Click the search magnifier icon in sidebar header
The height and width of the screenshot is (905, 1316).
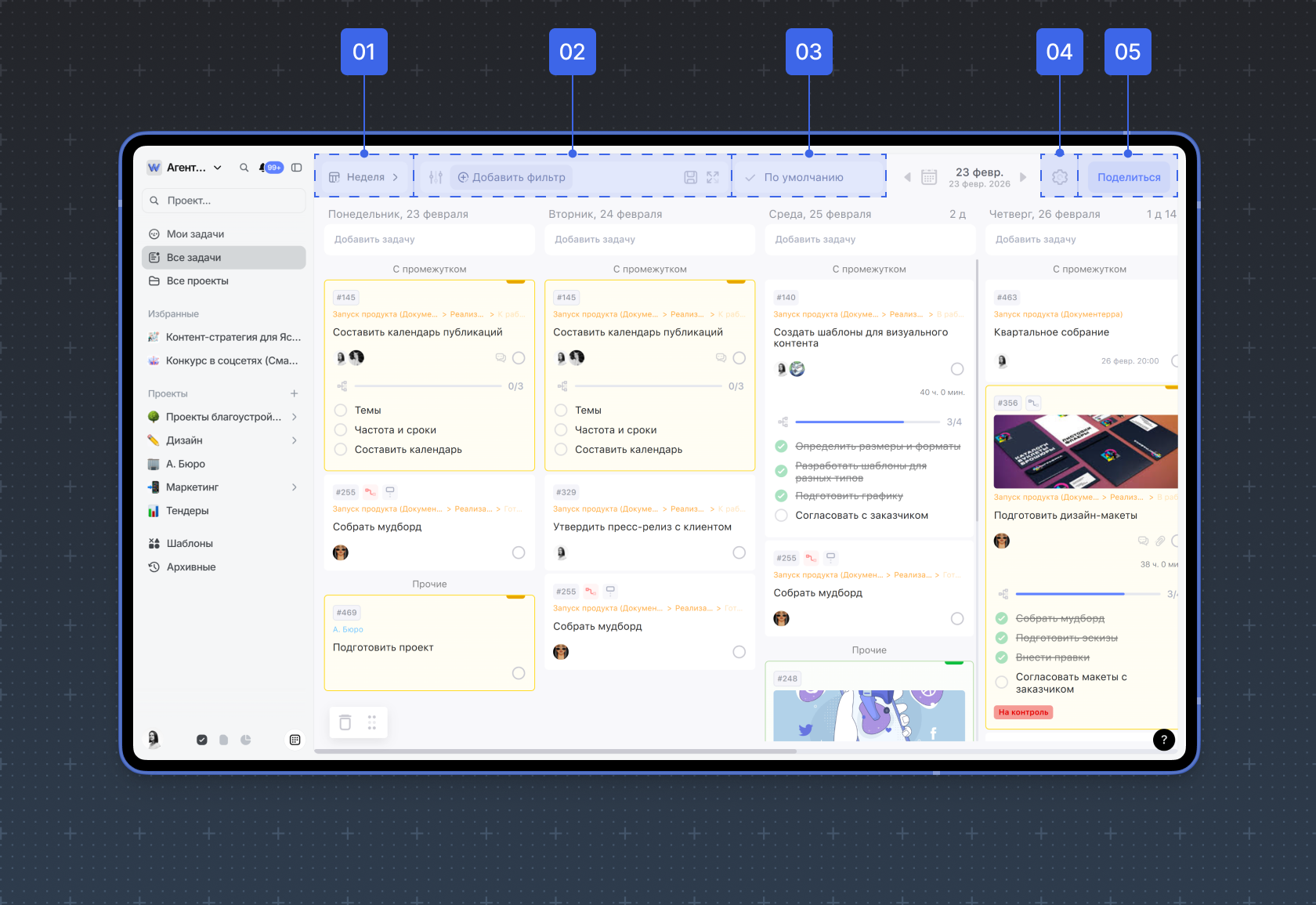click(244, 168)
